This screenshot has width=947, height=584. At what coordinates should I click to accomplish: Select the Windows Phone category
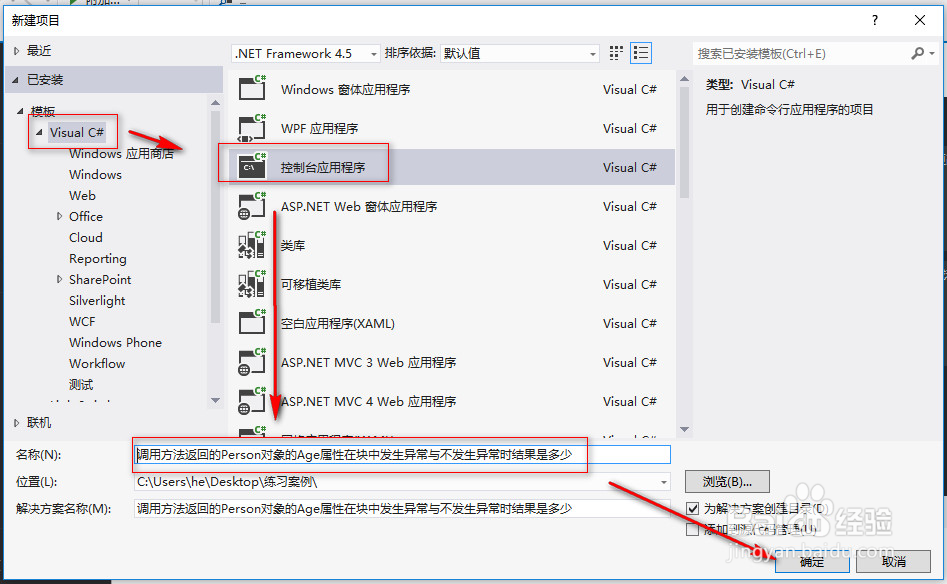point(115,342)
